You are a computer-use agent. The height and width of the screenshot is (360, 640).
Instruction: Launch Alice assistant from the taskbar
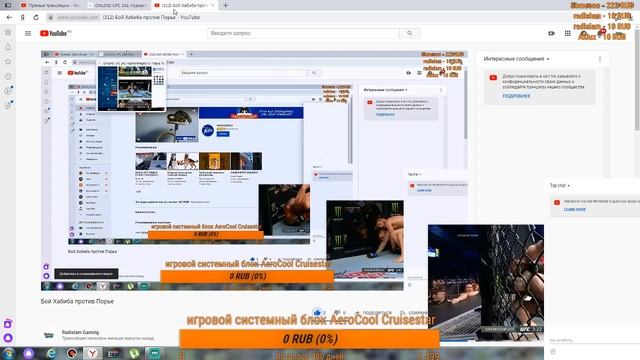pos(29,353)
